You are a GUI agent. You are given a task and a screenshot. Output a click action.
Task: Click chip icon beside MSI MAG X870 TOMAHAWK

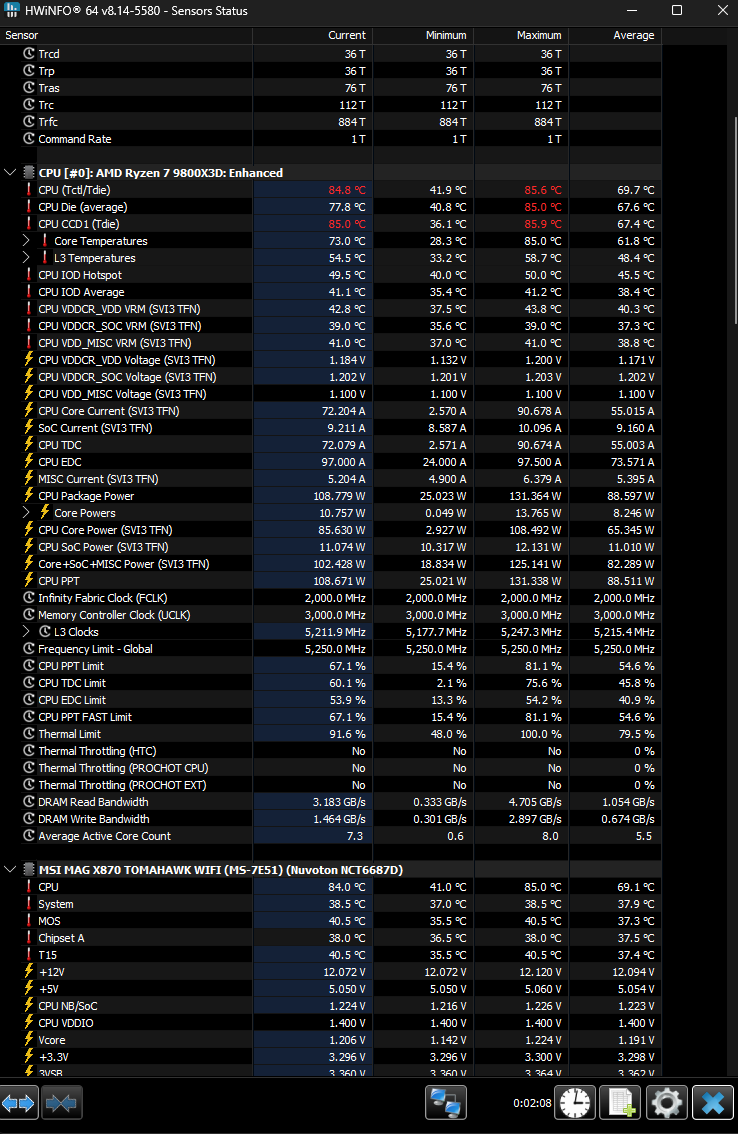[x=29, y=869]
